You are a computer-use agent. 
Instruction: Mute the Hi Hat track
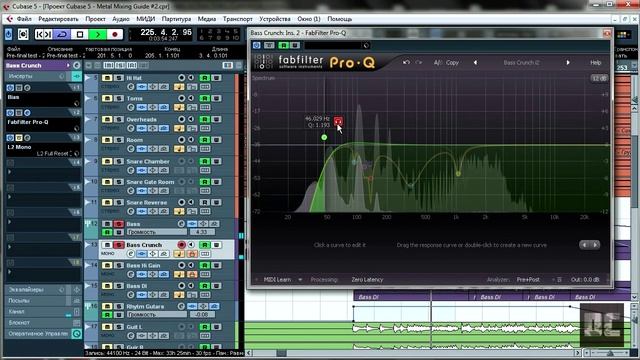107,78
